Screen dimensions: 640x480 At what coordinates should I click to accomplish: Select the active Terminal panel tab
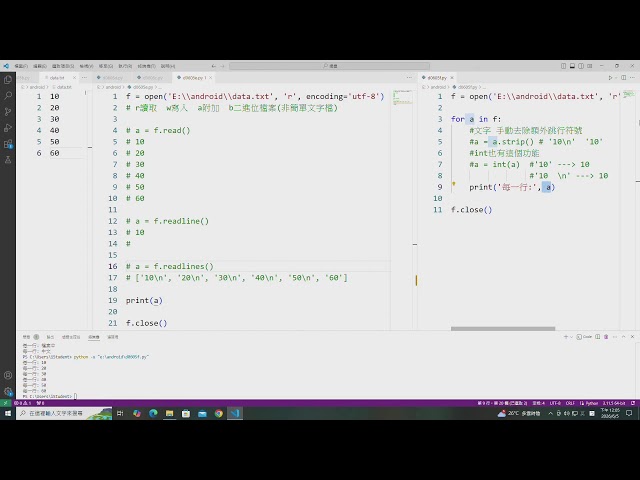click(94, 337)
